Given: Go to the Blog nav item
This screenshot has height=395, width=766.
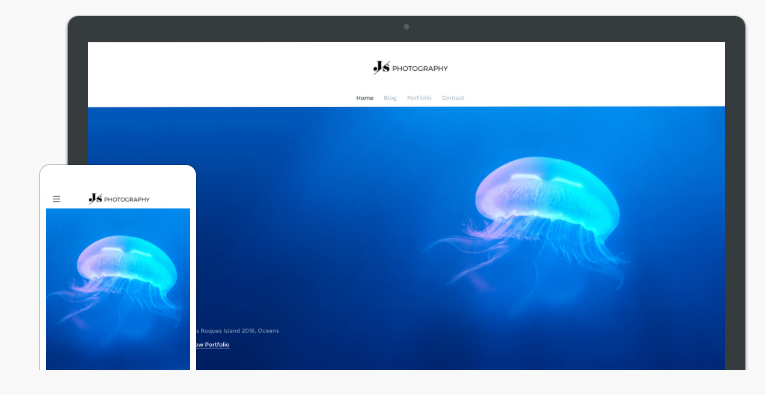Looking at the screenshot, I should [x=390, y=98].
